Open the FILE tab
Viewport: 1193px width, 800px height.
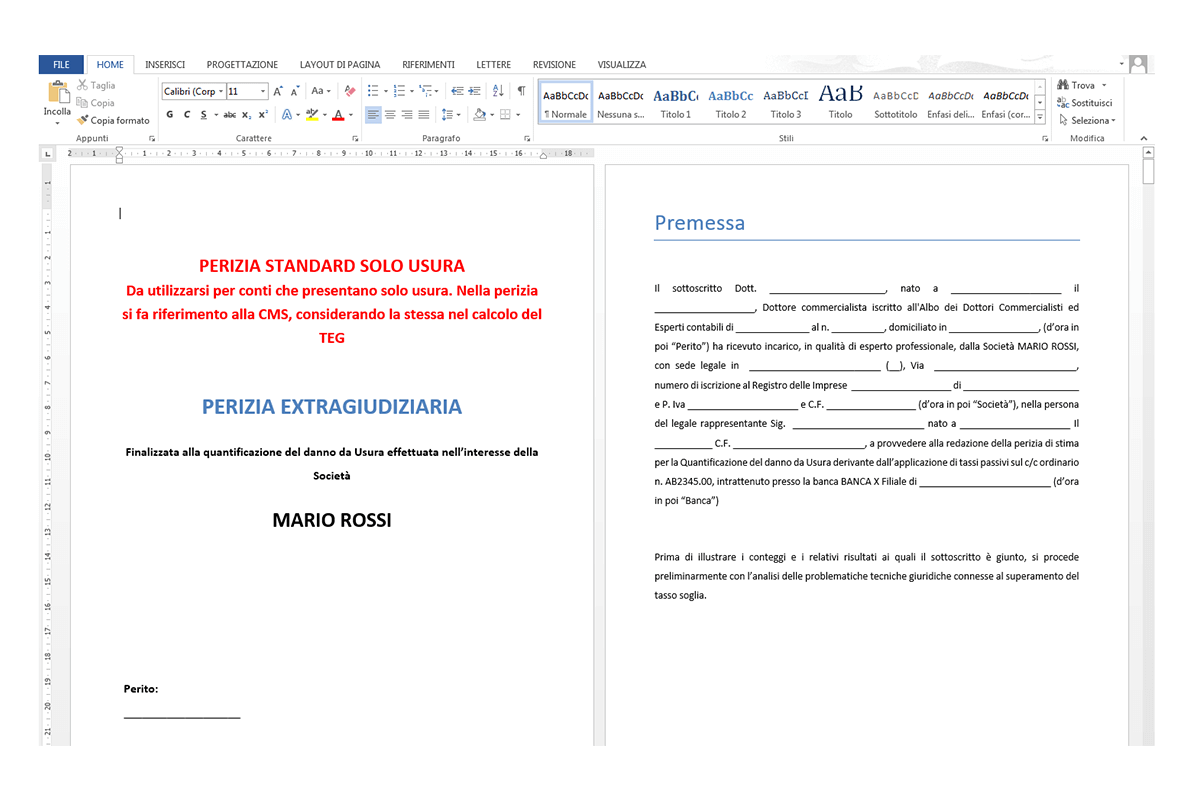pyautogui.click(x=62, y=65)
